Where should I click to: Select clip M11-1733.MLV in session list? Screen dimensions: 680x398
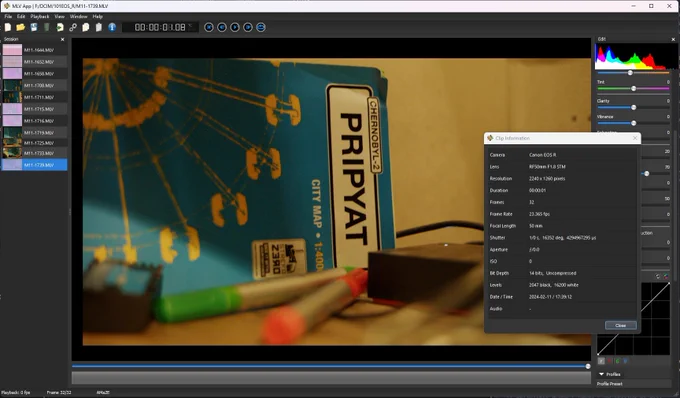[x=34, y=153]
